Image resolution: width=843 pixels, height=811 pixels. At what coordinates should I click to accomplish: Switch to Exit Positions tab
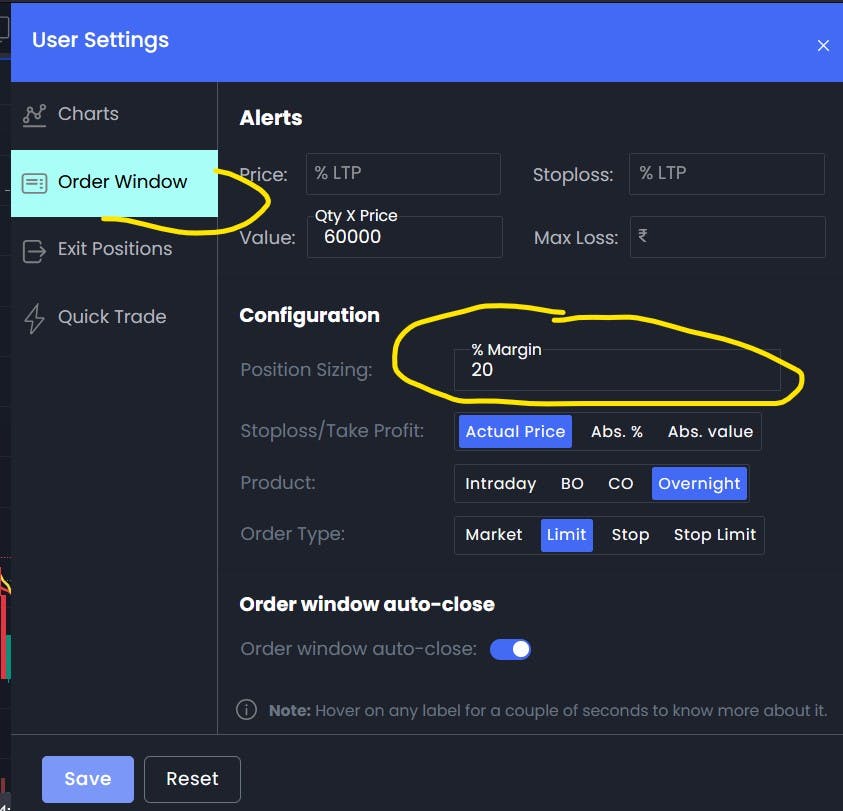click(114, 250)
